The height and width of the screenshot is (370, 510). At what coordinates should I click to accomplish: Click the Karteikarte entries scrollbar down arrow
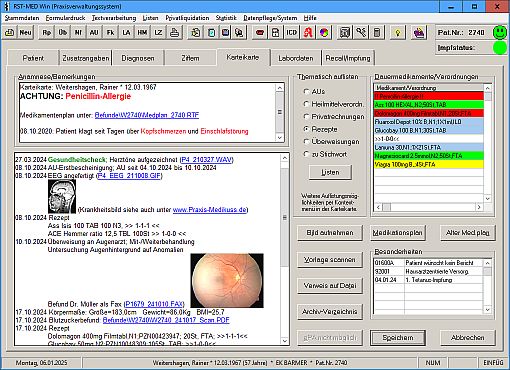pos(284,341)
